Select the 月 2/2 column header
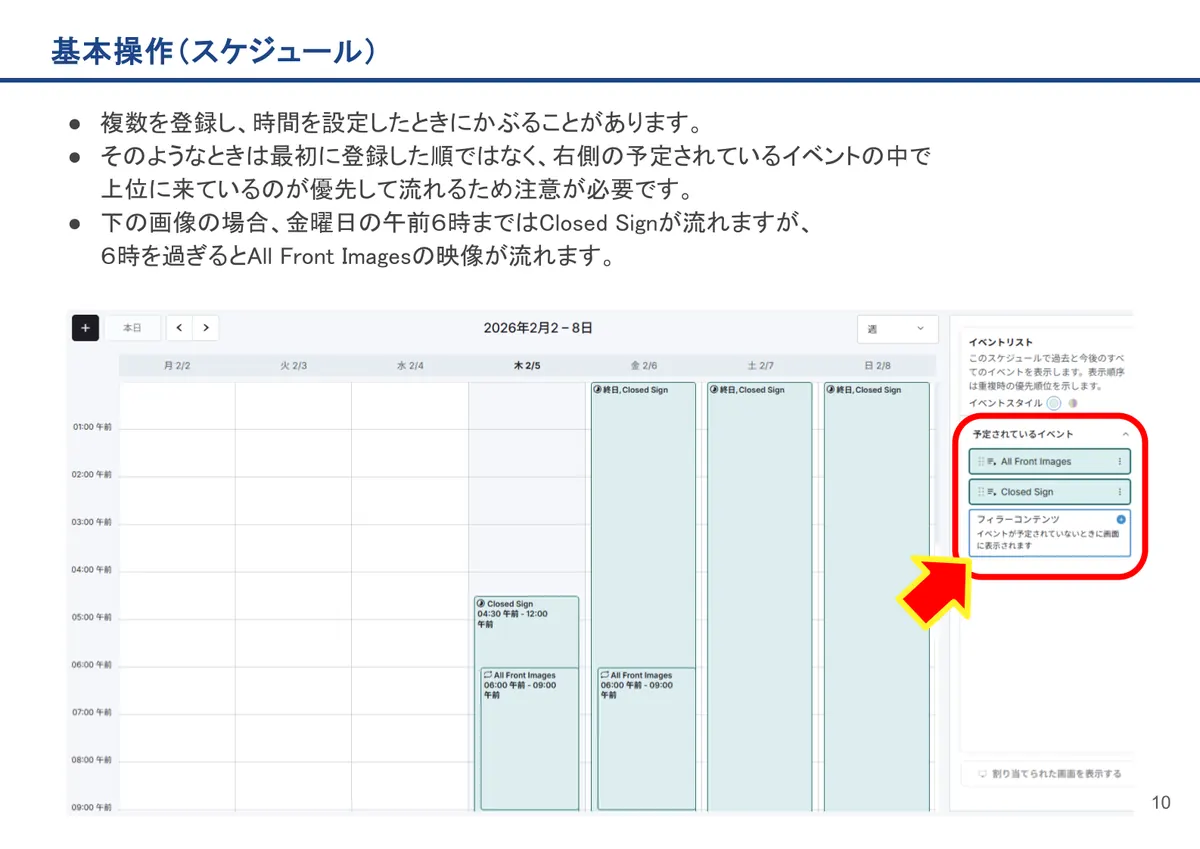1200x849 pixels. tap(177, 366)
